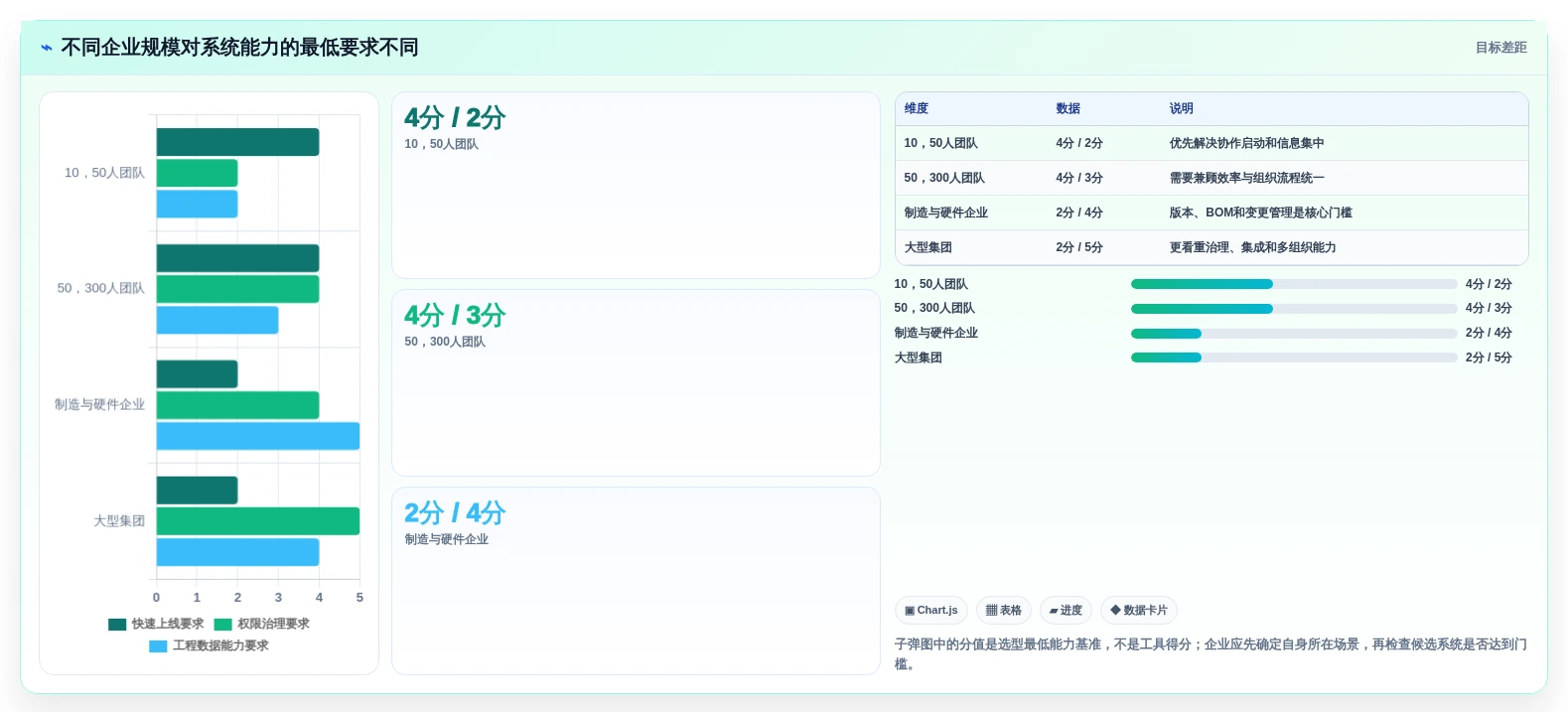Toggle 权限治理要求 legend swatch
This screenshot has height=712, width=1568.
222,625
